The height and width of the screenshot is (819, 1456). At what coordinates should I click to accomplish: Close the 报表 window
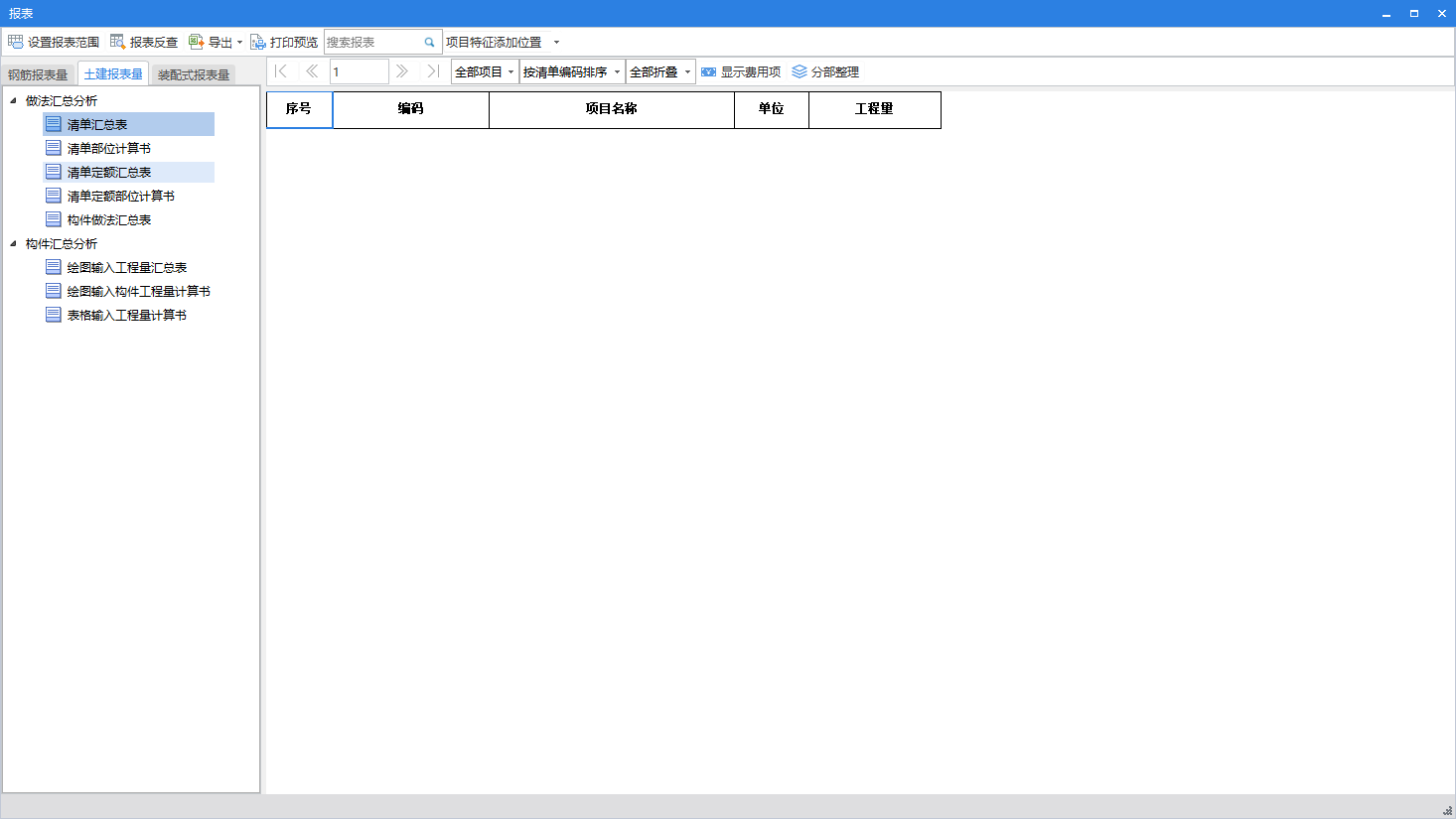pos(1442,14)
